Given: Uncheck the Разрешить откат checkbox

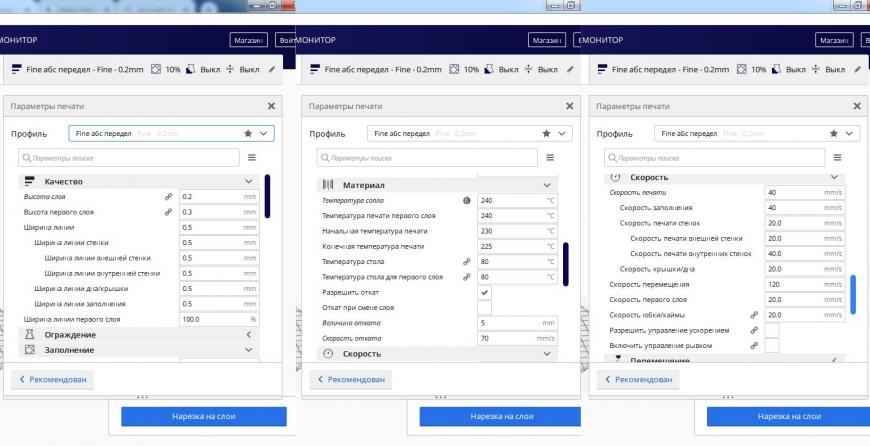Looking at the screenshot, I should tap(484, 292).
